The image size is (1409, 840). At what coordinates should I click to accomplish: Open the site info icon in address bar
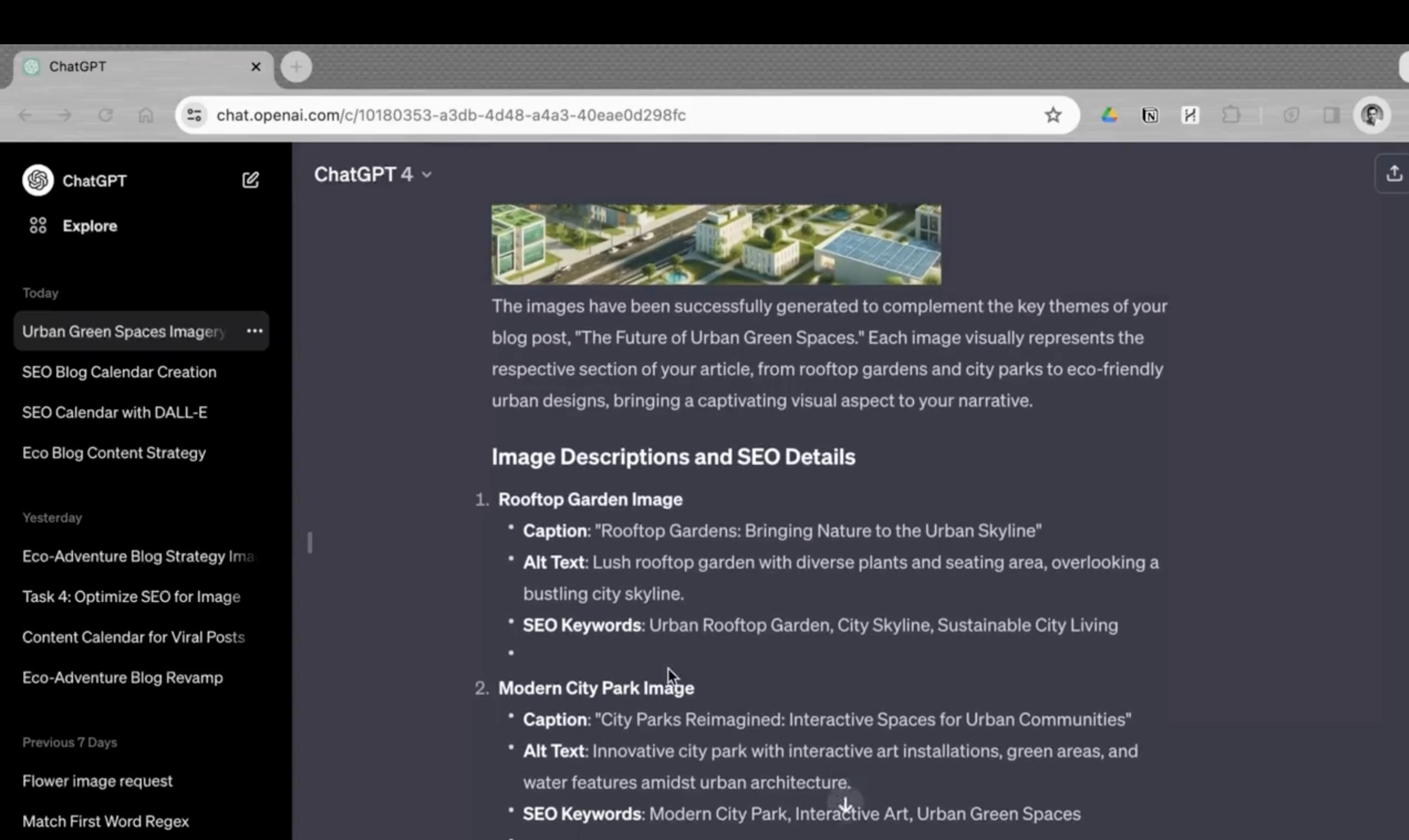click(194, 115)
